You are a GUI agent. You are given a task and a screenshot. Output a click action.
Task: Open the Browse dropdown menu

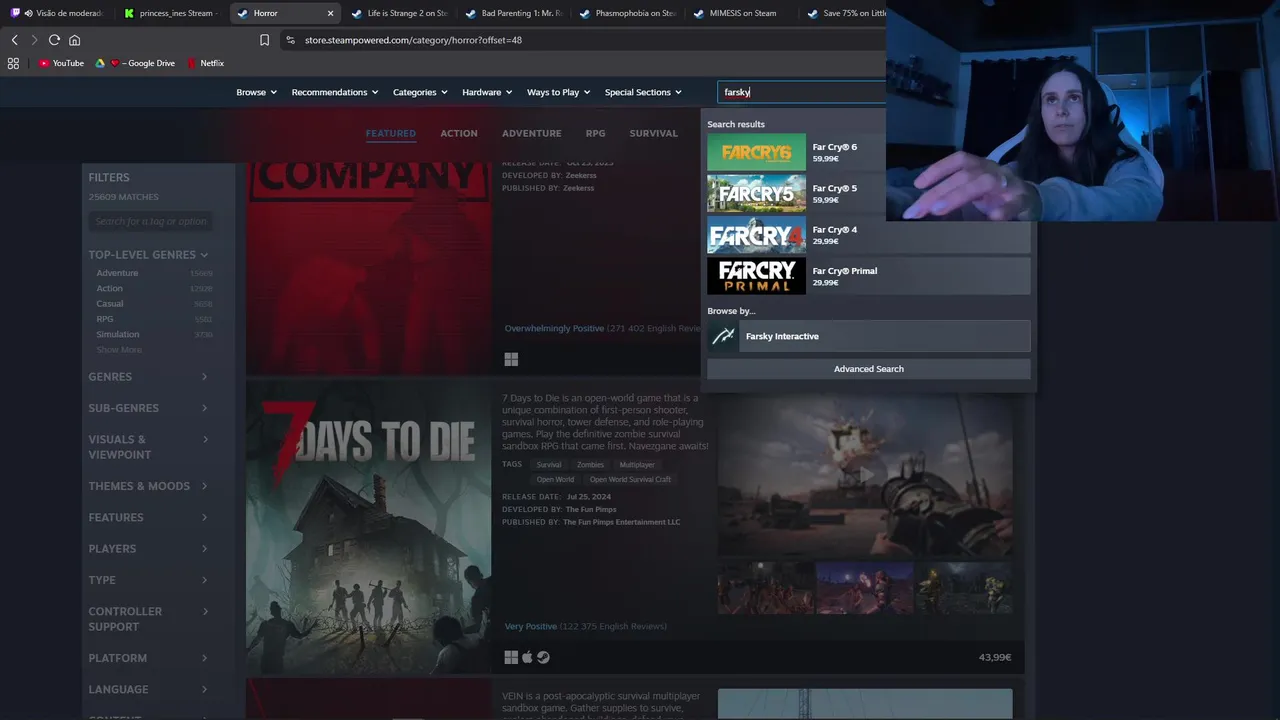[x=257, y=92]
